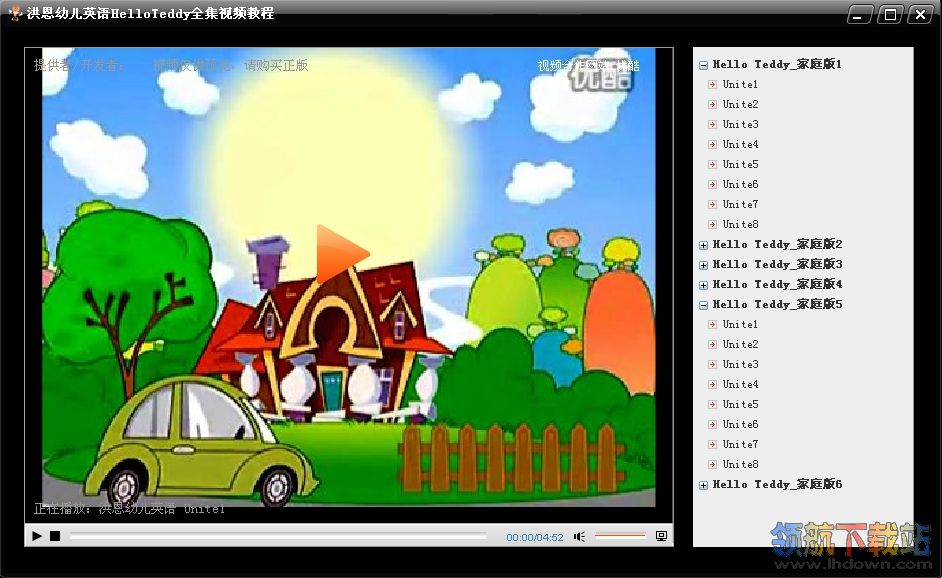Select Hello Teddy_家庭版6 label

click(777, 484)
